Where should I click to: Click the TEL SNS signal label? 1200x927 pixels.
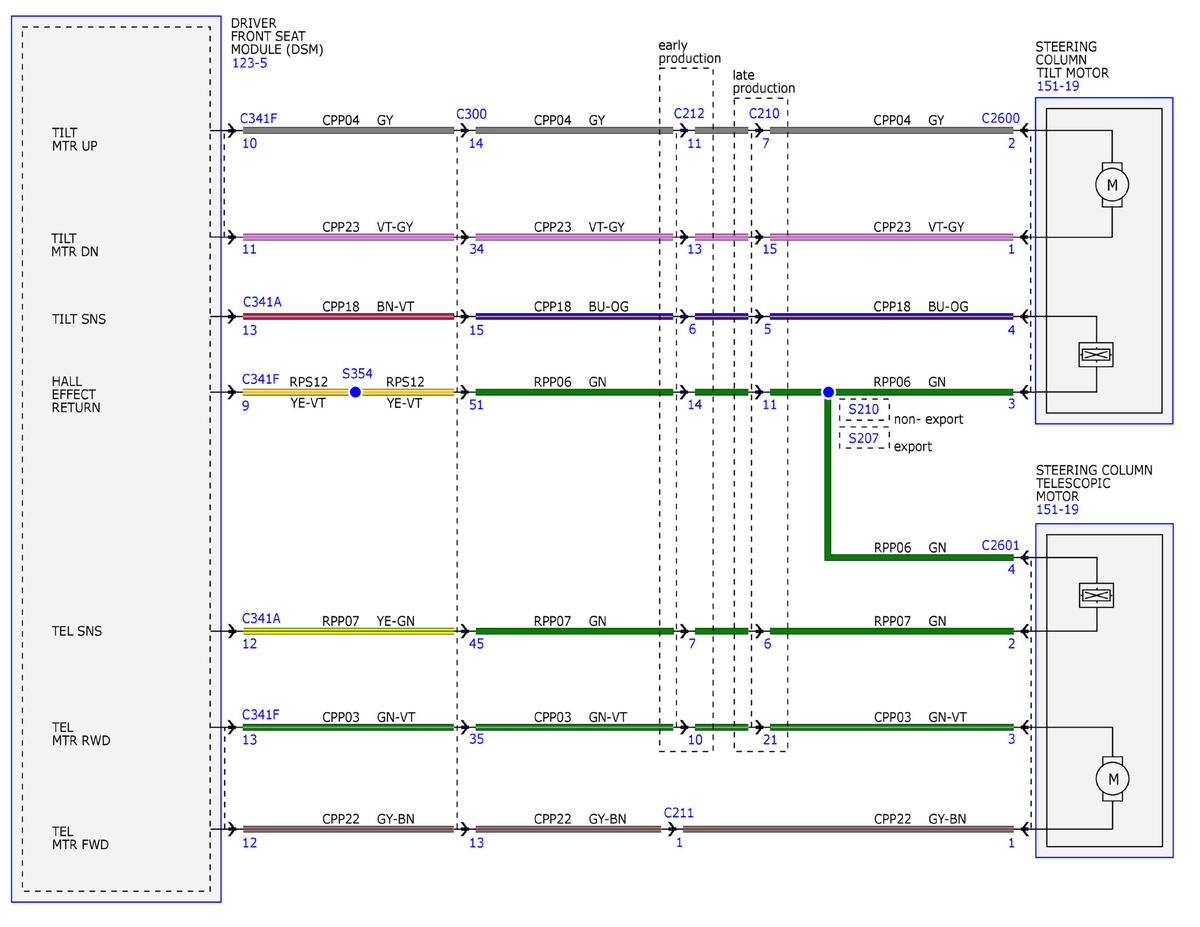point(76,631)
